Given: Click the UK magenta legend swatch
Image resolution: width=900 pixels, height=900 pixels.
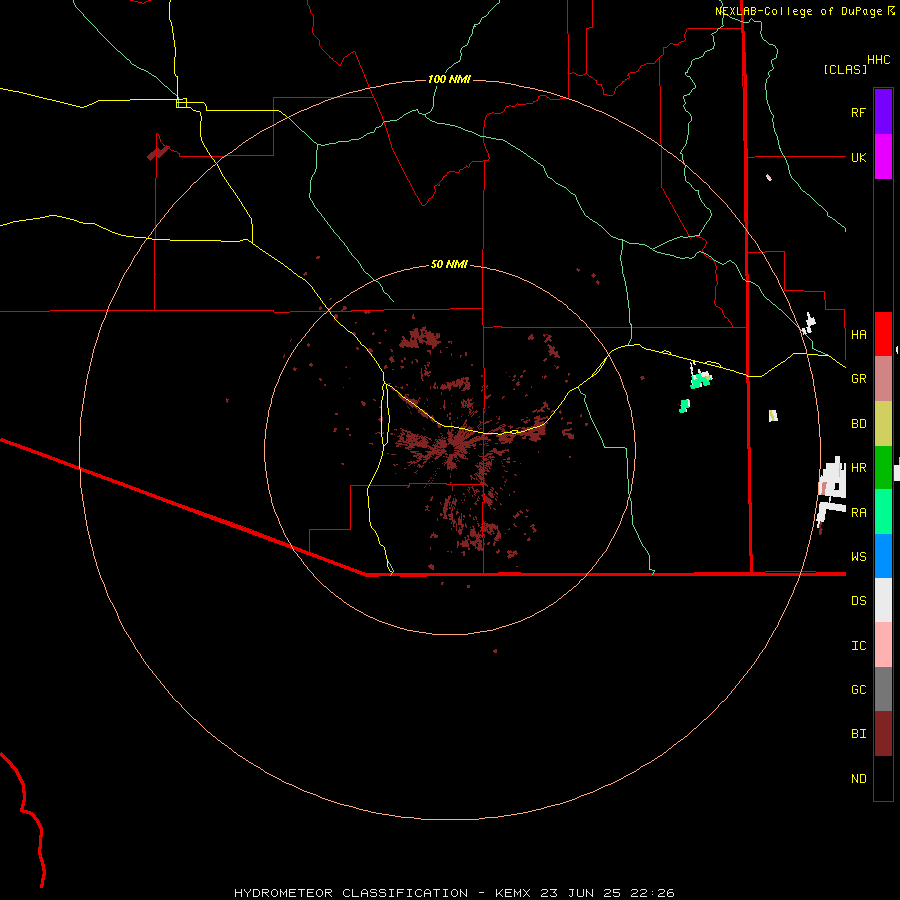Looking at the screenshot, I should [x=883, y=157].
